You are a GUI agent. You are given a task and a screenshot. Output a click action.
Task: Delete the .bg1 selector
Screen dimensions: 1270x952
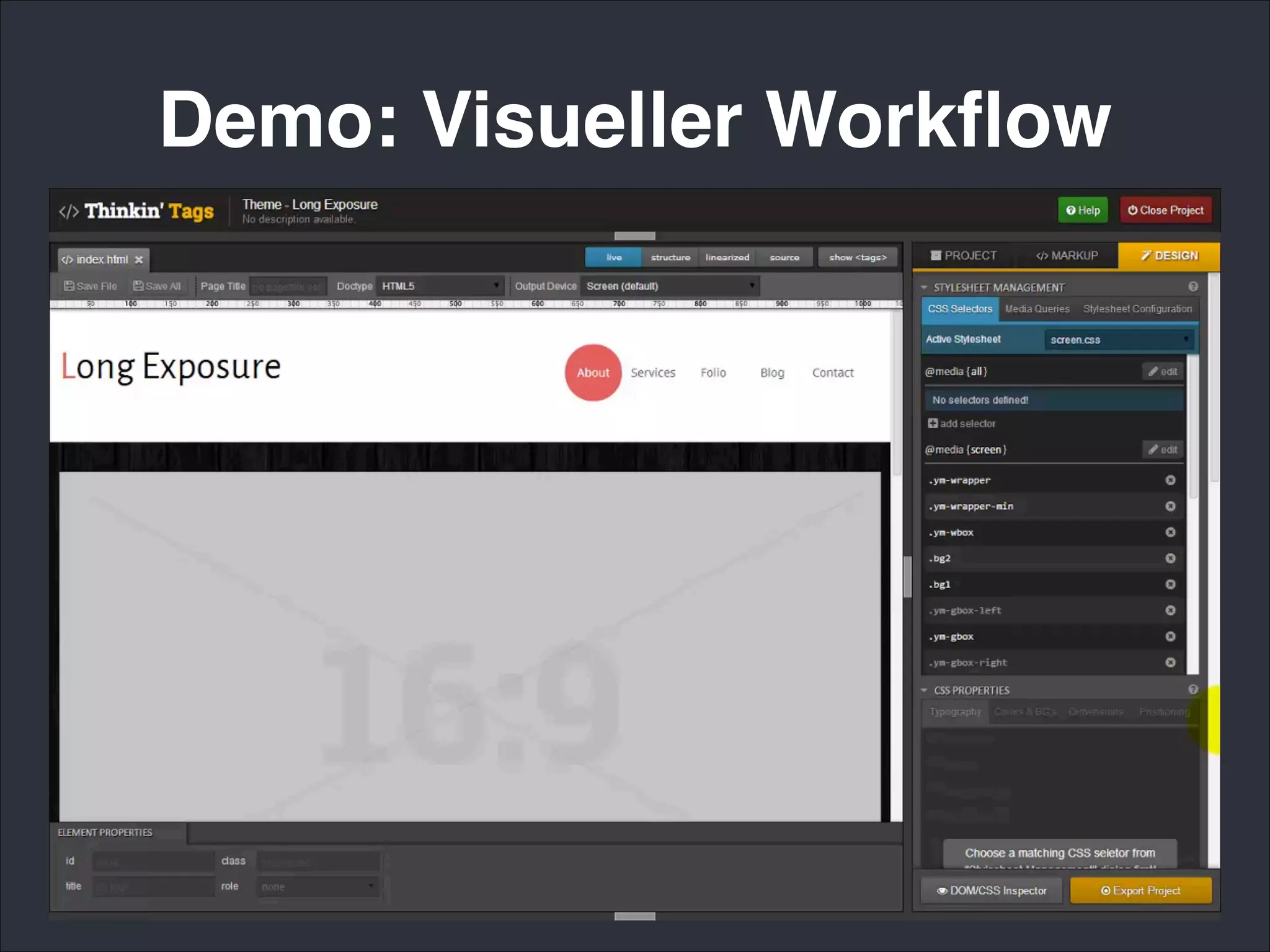pyautogui.click(x=1170, y=584)
